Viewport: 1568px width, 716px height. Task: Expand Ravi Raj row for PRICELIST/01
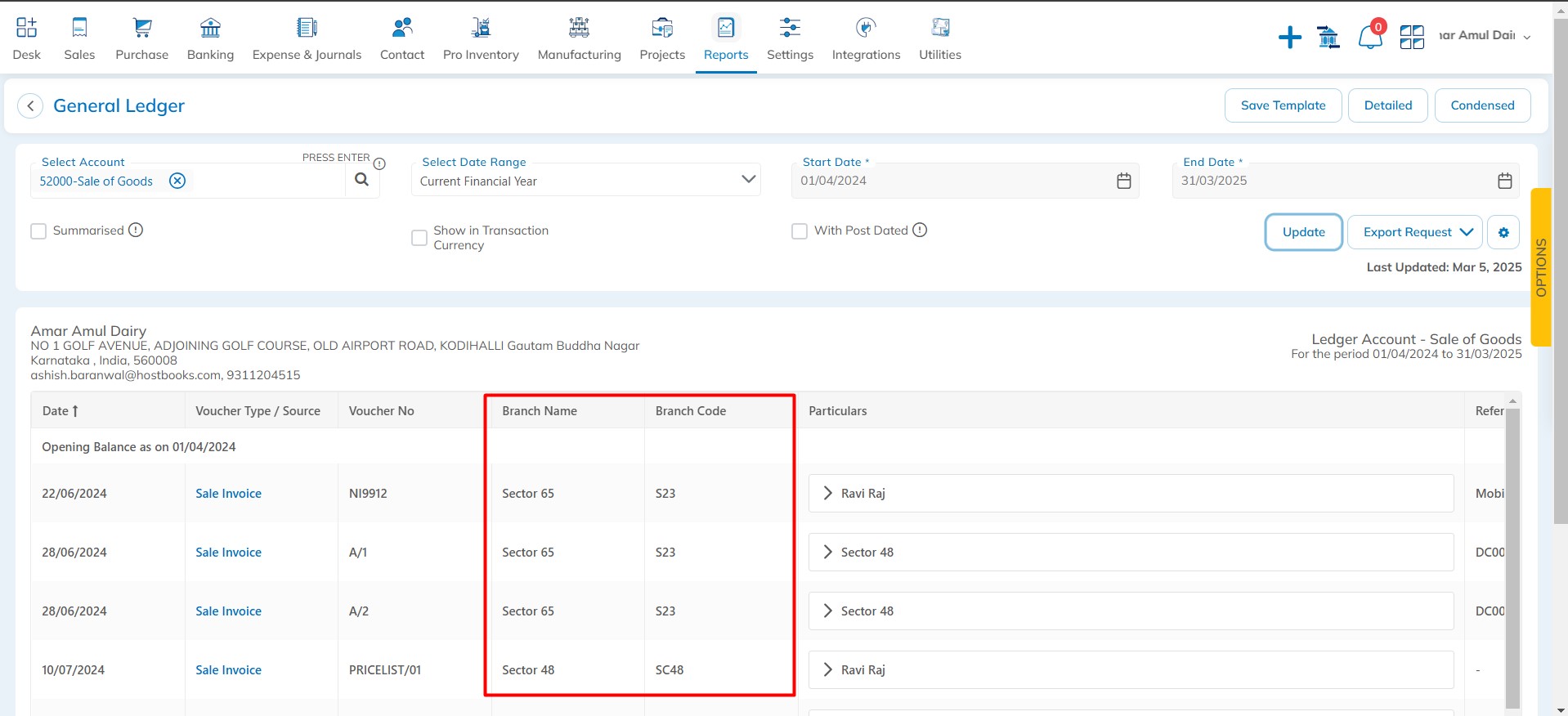coord(828,669)
